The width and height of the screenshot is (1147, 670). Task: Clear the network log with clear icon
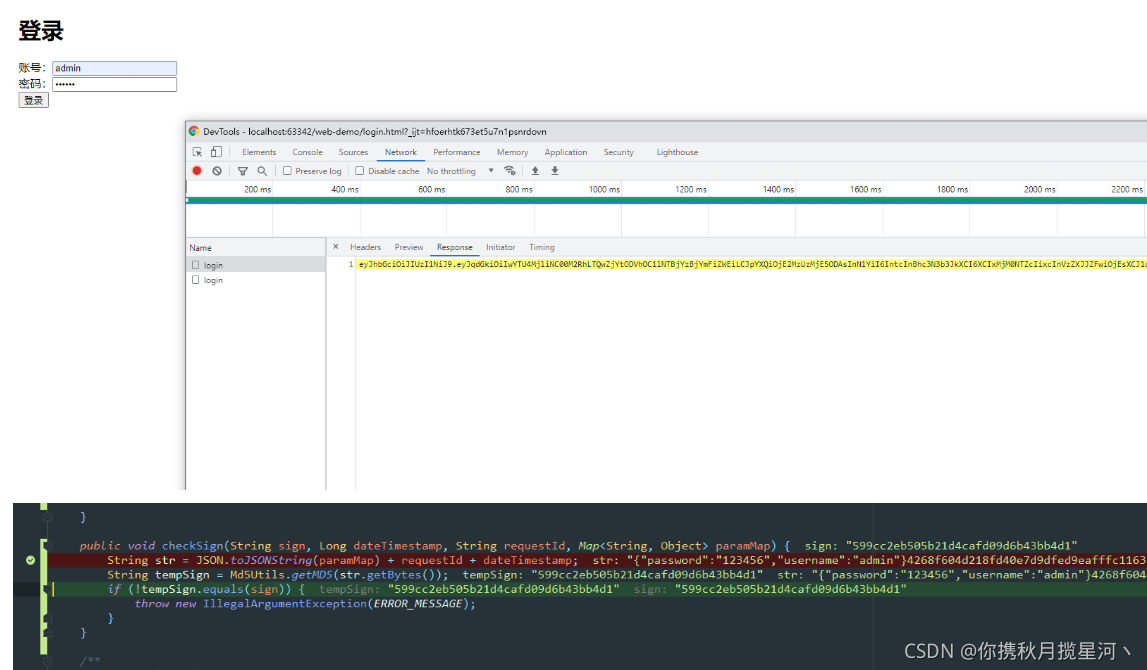click(217, 170)
